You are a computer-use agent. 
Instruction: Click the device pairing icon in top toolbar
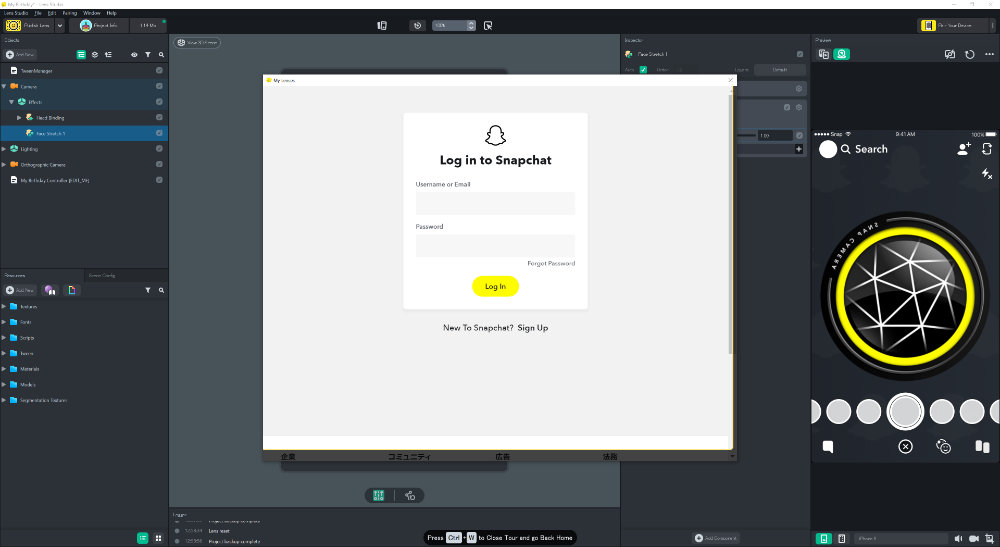(382, 26)
